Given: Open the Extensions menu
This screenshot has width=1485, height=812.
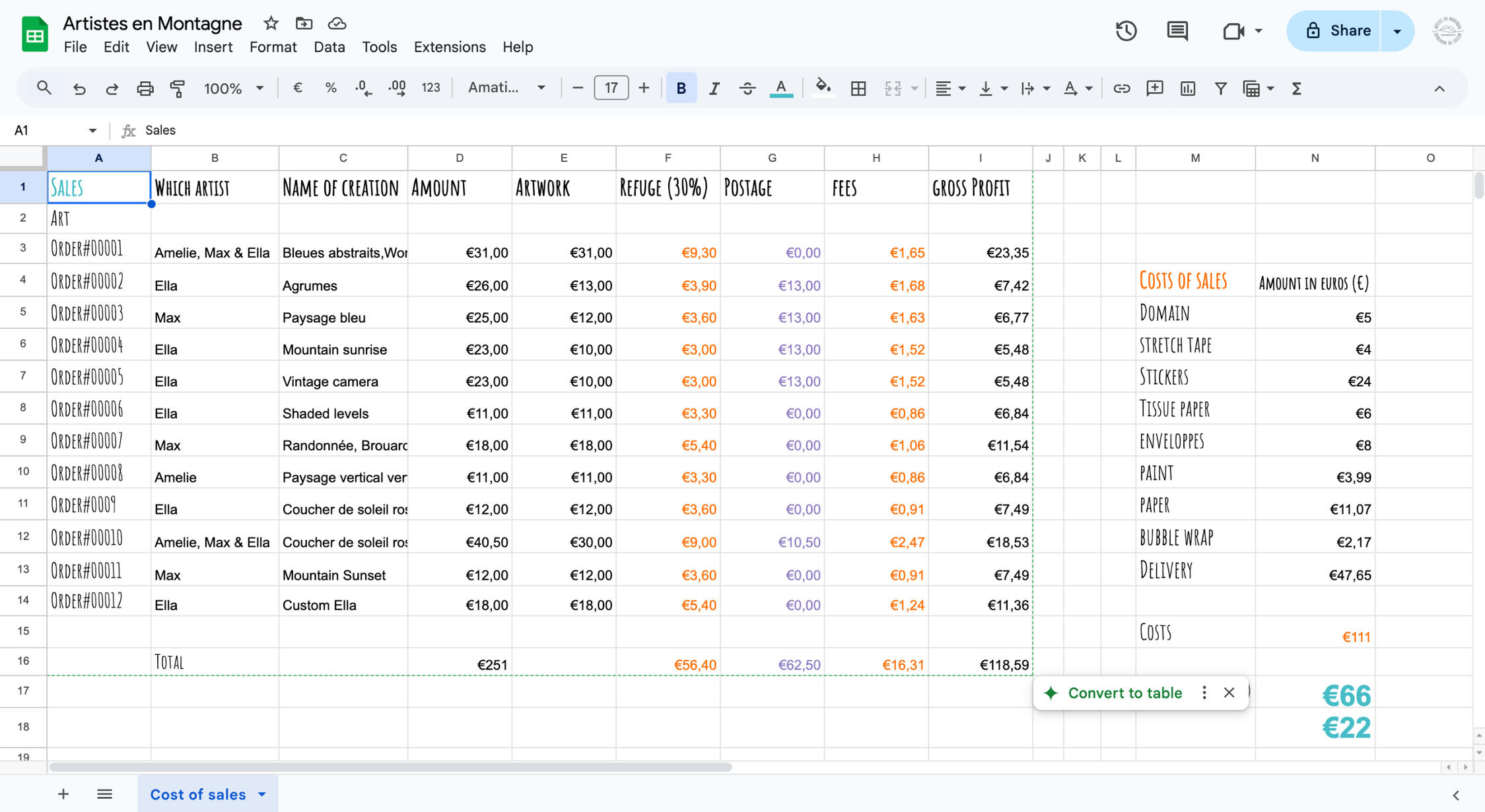Looking at the screenshot, I should 449,47.
